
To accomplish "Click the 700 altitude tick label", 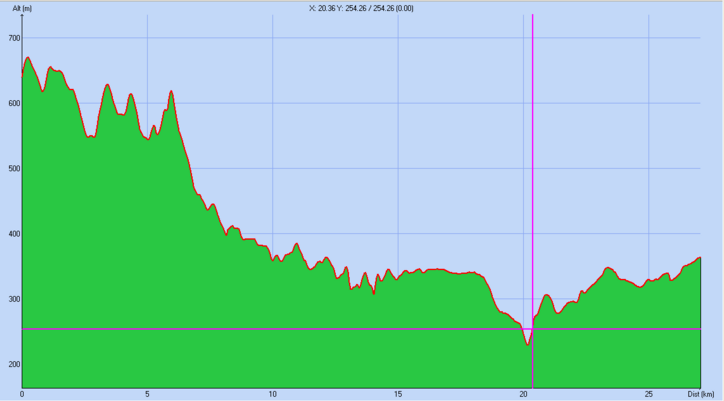I will pos(14,38).
